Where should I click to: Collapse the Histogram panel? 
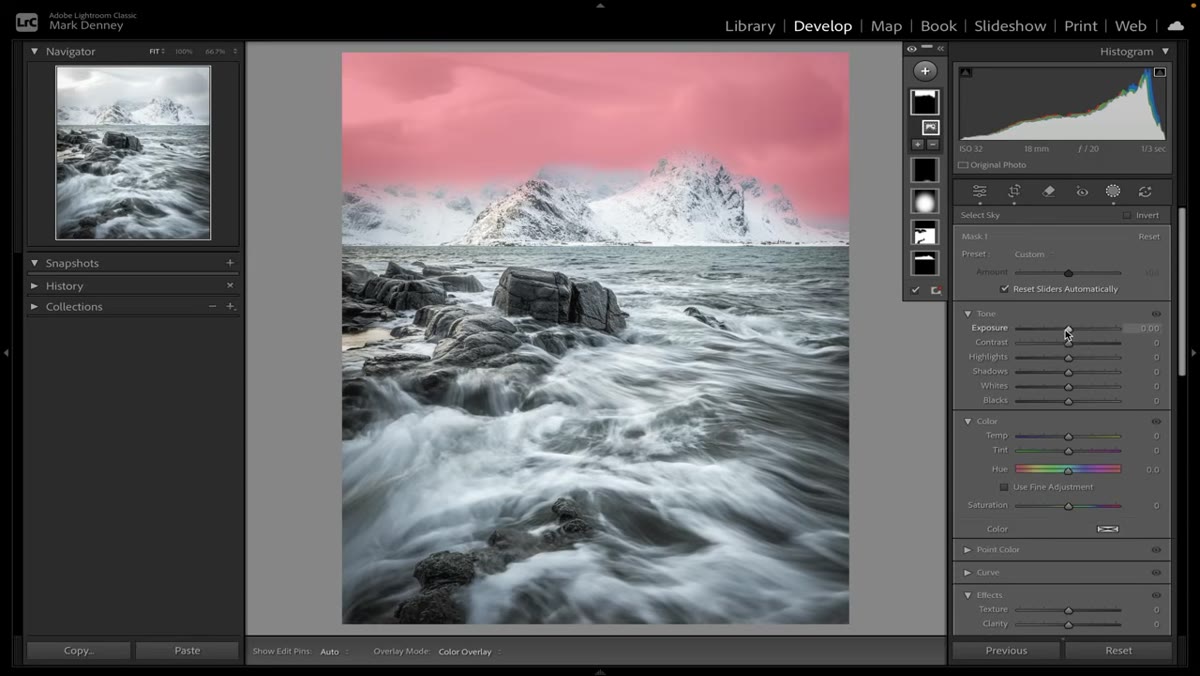pyautogui.click(x=1165, y=51)
